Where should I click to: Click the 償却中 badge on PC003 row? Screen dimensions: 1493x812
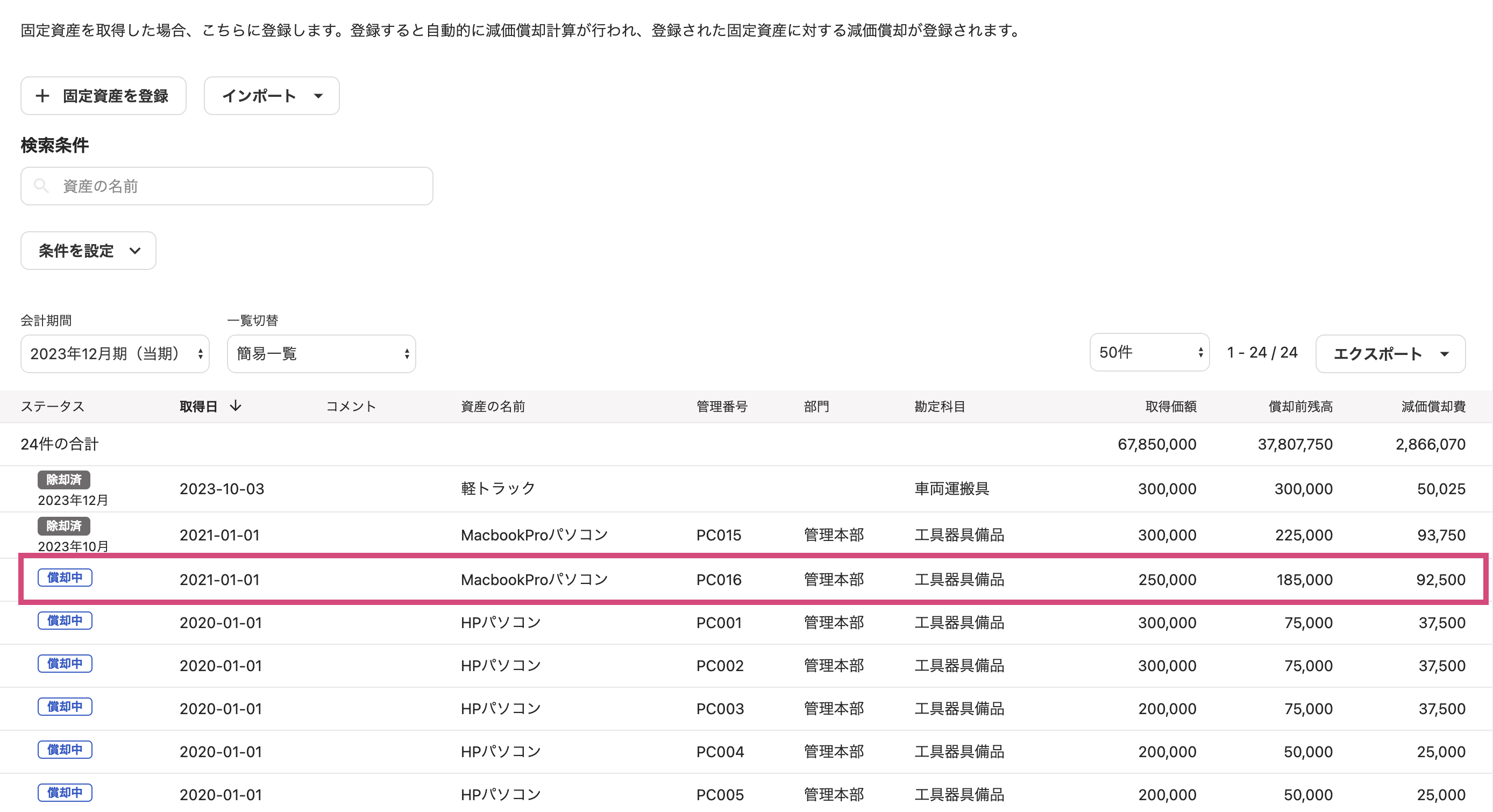[x=65, y=706]
